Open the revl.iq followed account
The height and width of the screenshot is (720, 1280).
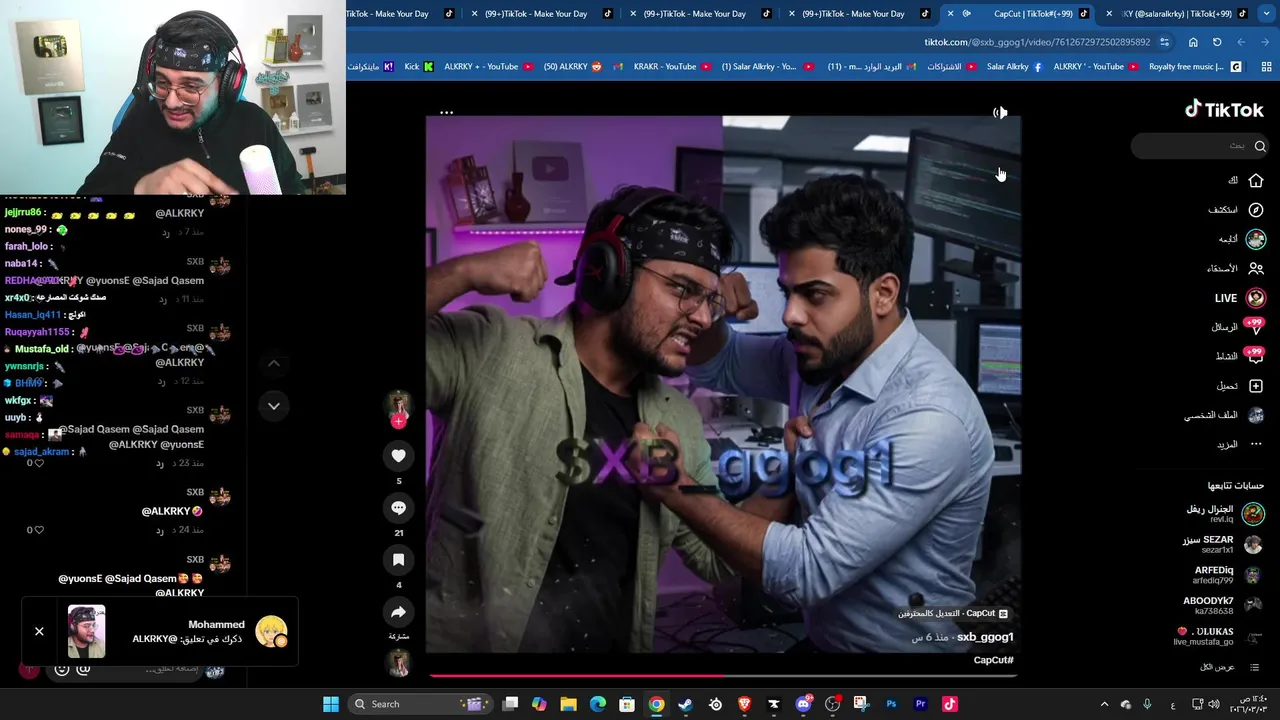pyautogui.click(x=1224, y=514)
